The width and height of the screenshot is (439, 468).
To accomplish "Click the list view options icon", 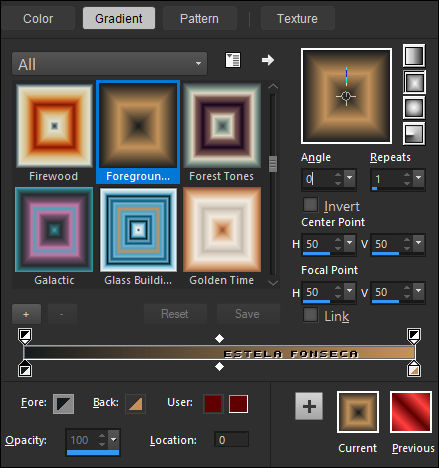I will [232, 60].
